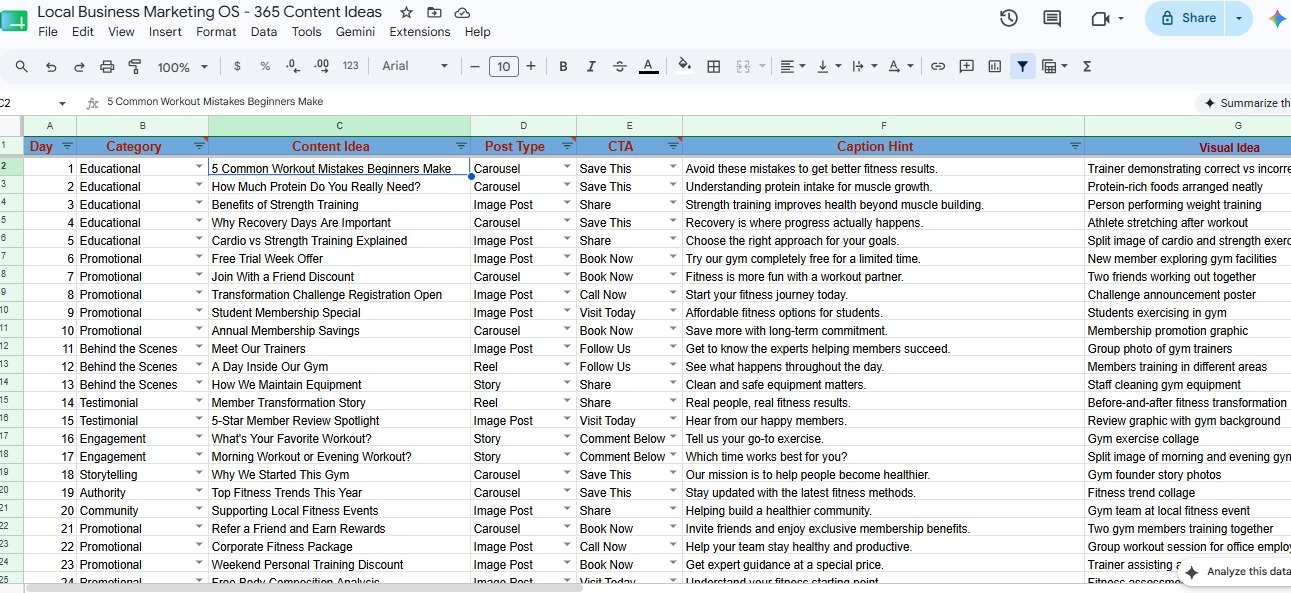Select cell 'Student Membership Special'

point(339,313)
